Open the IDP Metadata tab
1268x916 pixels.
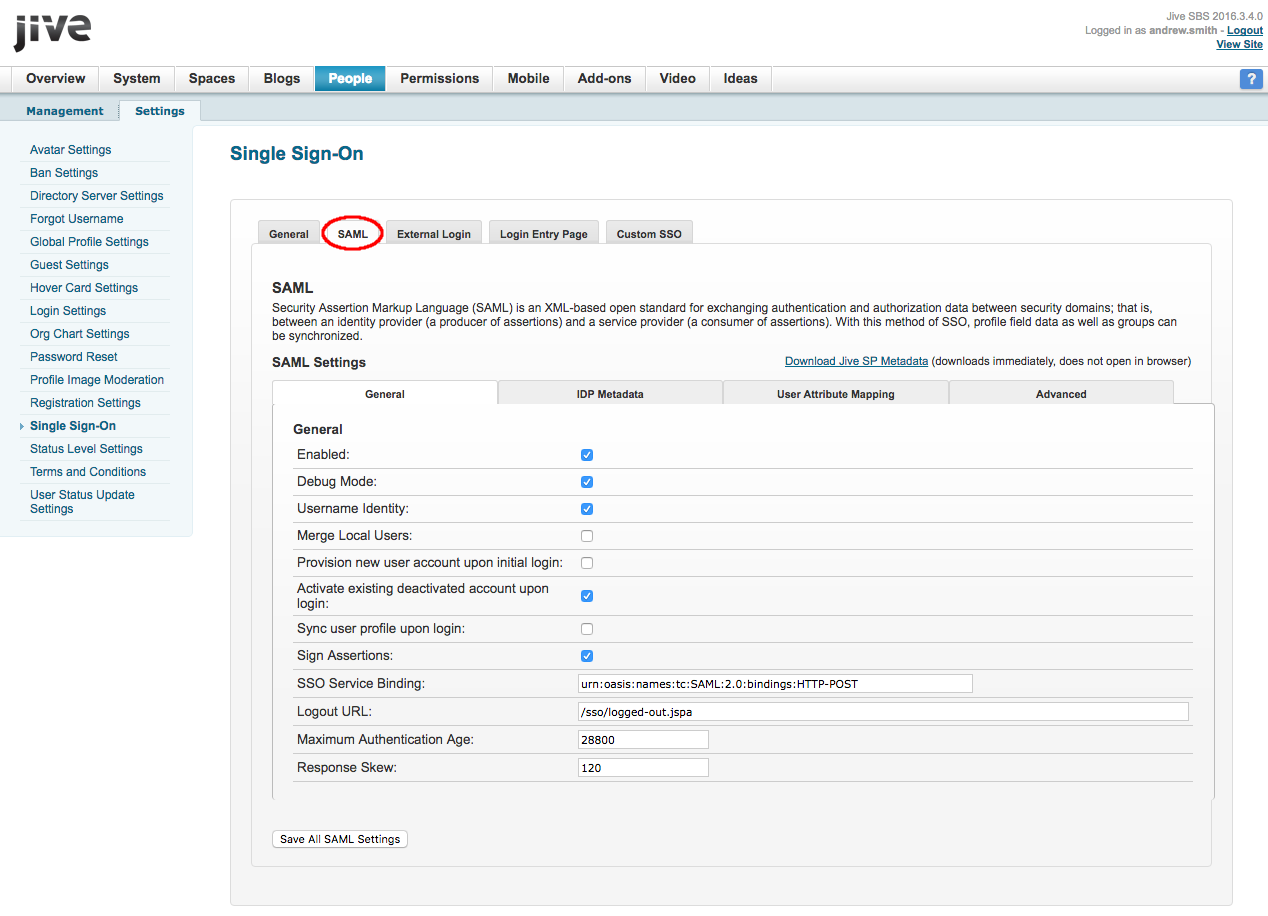[x=610, y=393]
